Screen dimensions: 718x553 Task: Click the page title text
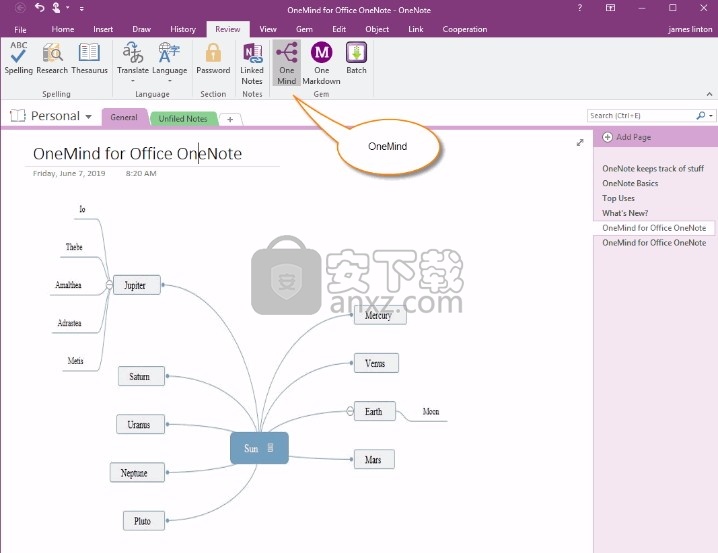[137, 153]
